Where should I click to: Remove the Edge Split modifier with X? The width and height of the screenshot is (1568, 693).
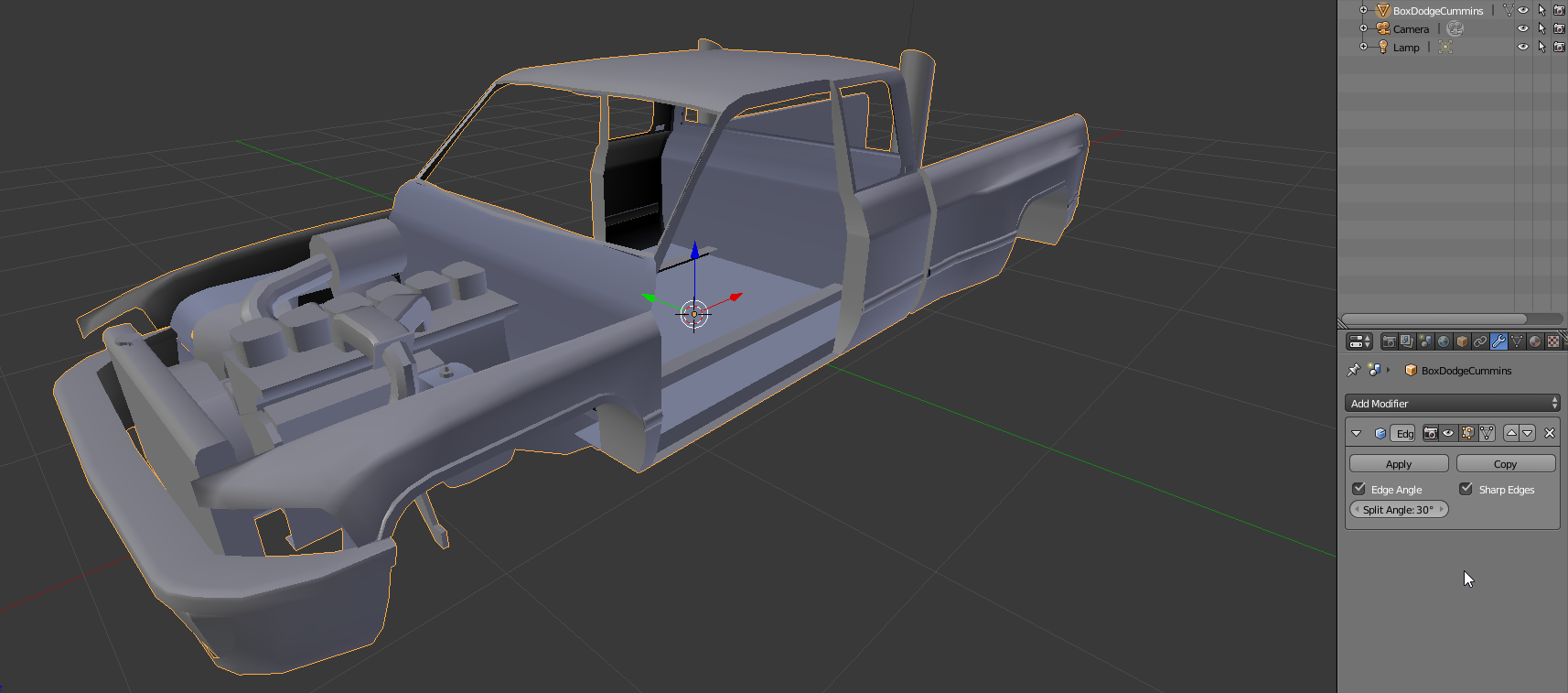1549,433
